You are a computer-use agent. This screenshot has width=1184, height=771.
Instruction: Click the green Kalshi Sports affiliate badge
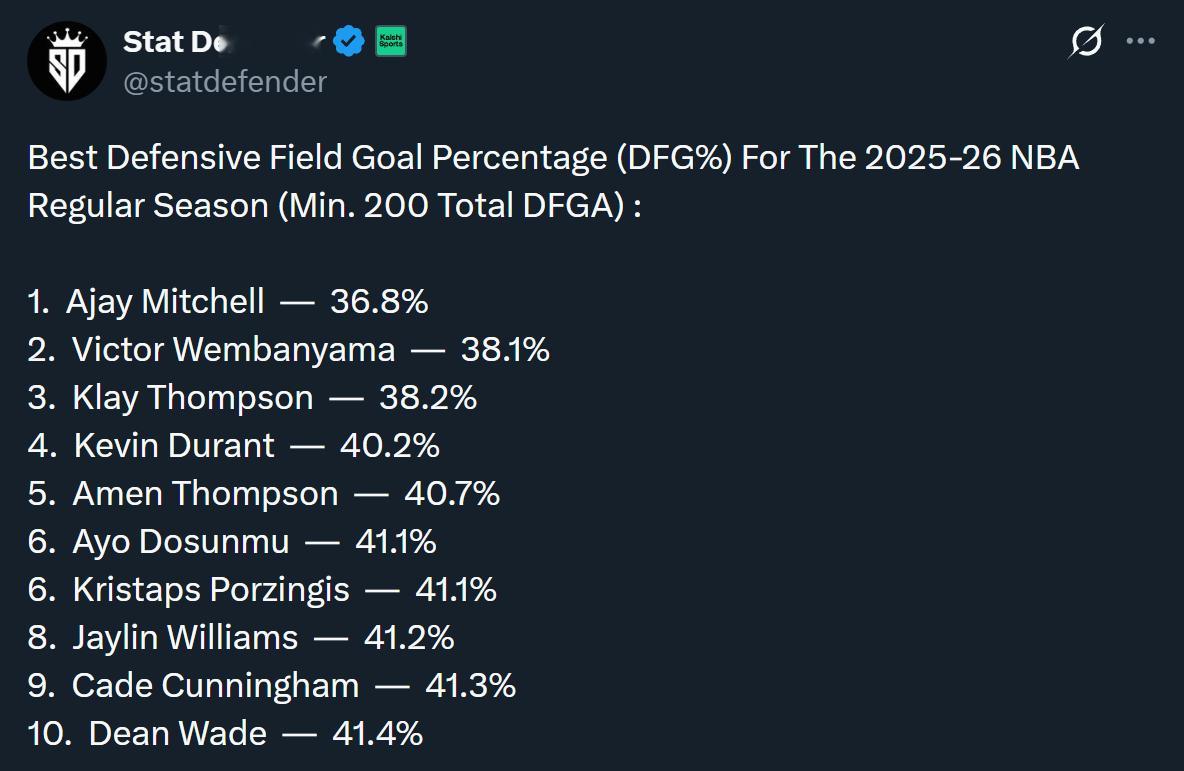point(391,42)
